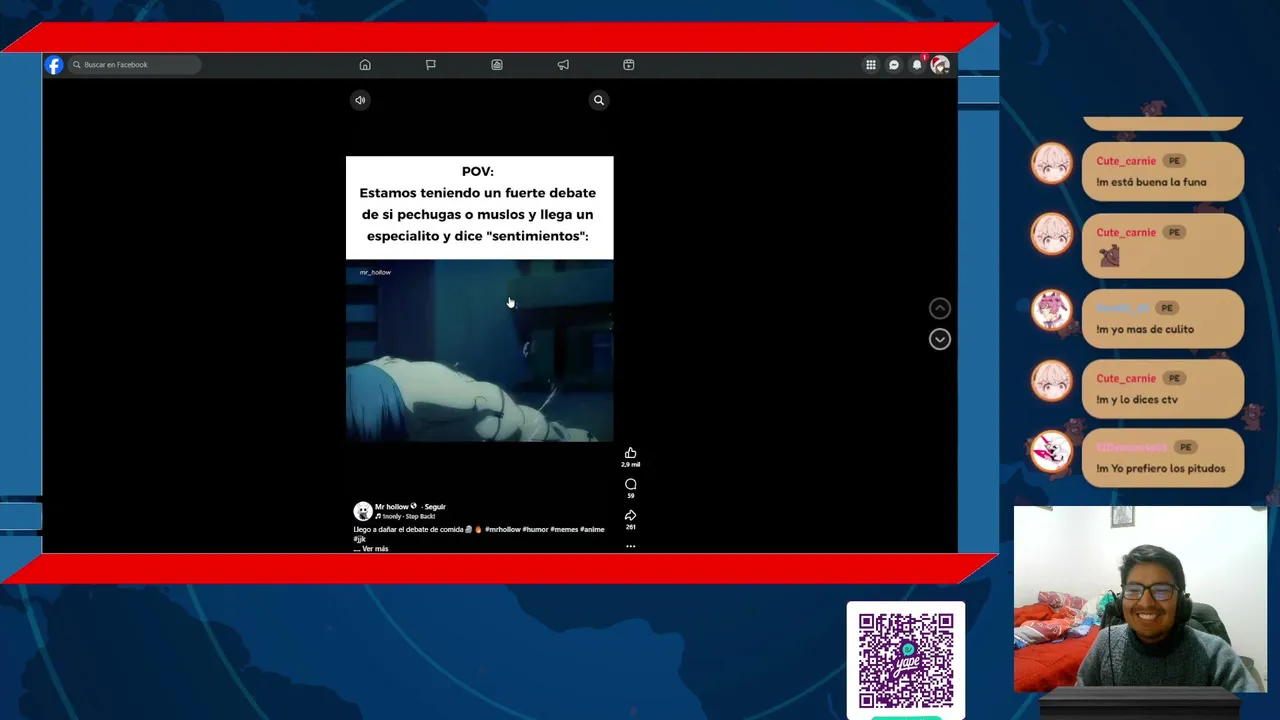Image resolution: width=1280 pixels, height=720 pixels.
Task: Open the #memes hashtag
Action: click(564, 529)
